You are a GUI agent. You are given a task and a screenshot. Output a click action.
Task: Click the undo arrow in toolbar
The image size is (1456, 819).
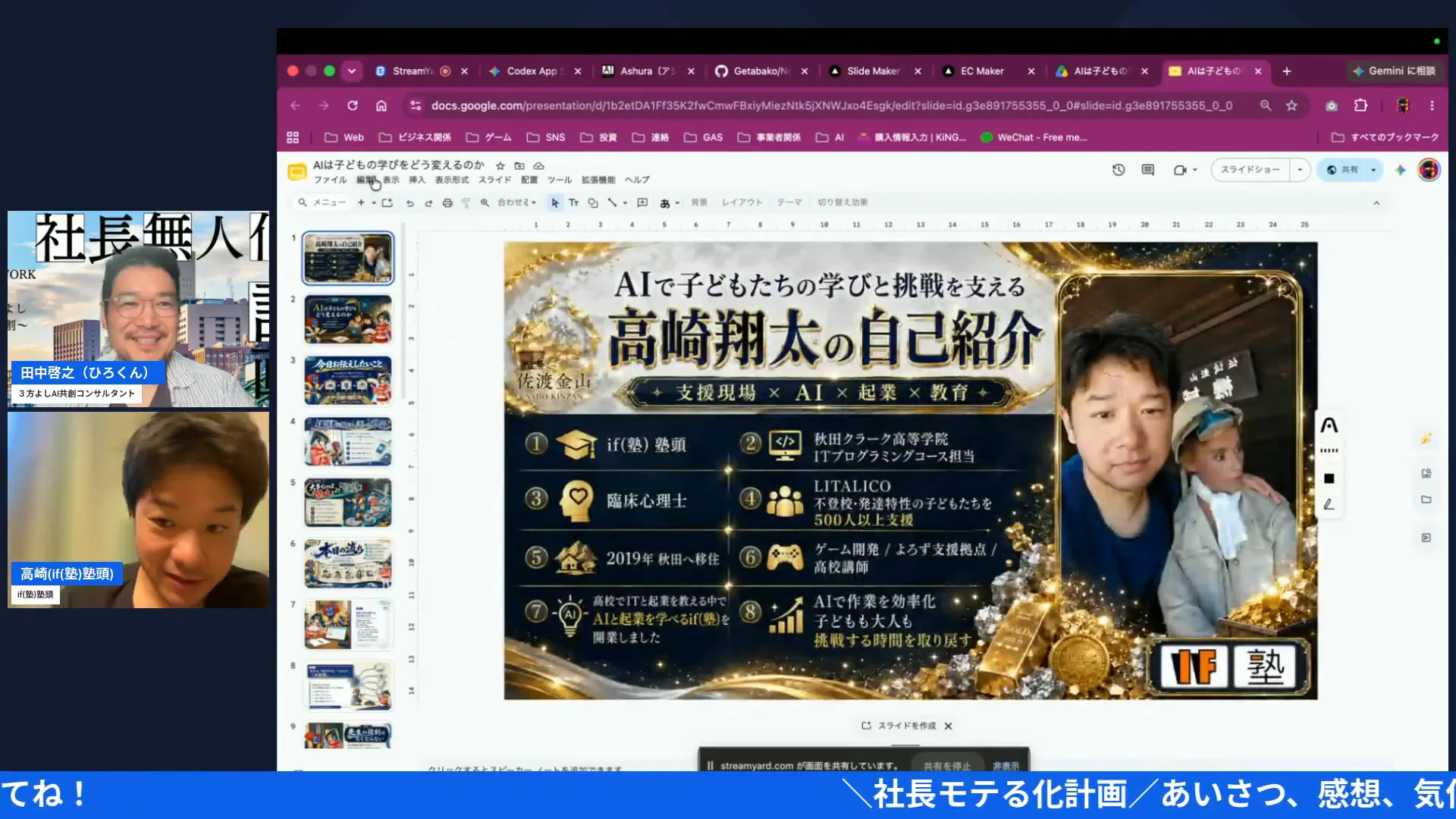pos(409,203)
